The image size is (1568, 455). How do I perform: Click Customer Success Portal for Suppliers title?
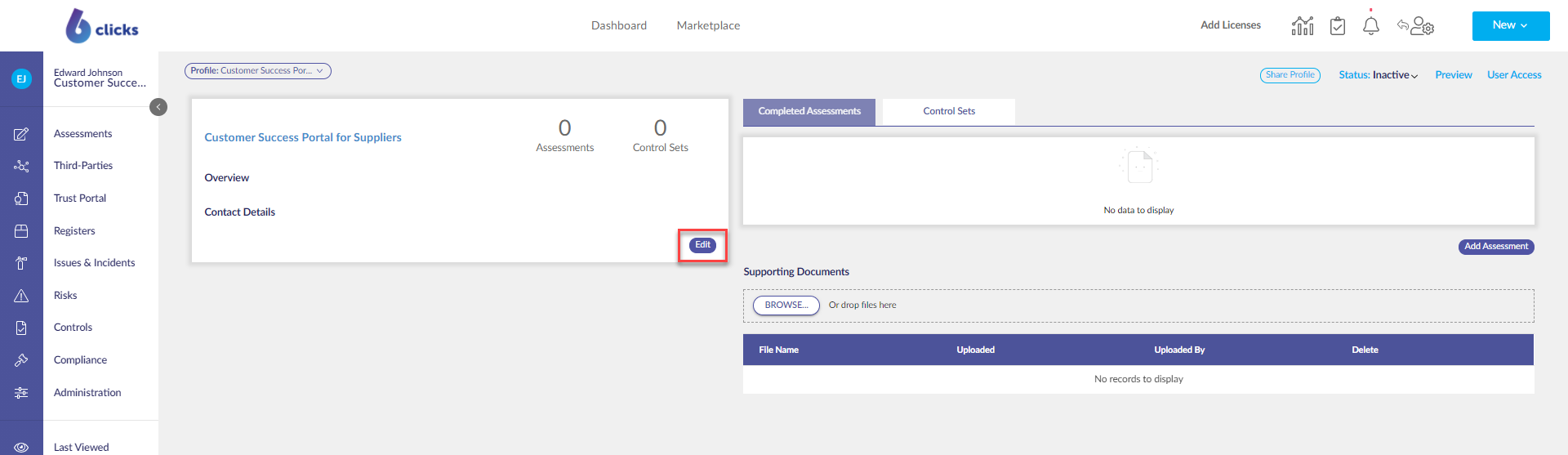click(303, 137)
